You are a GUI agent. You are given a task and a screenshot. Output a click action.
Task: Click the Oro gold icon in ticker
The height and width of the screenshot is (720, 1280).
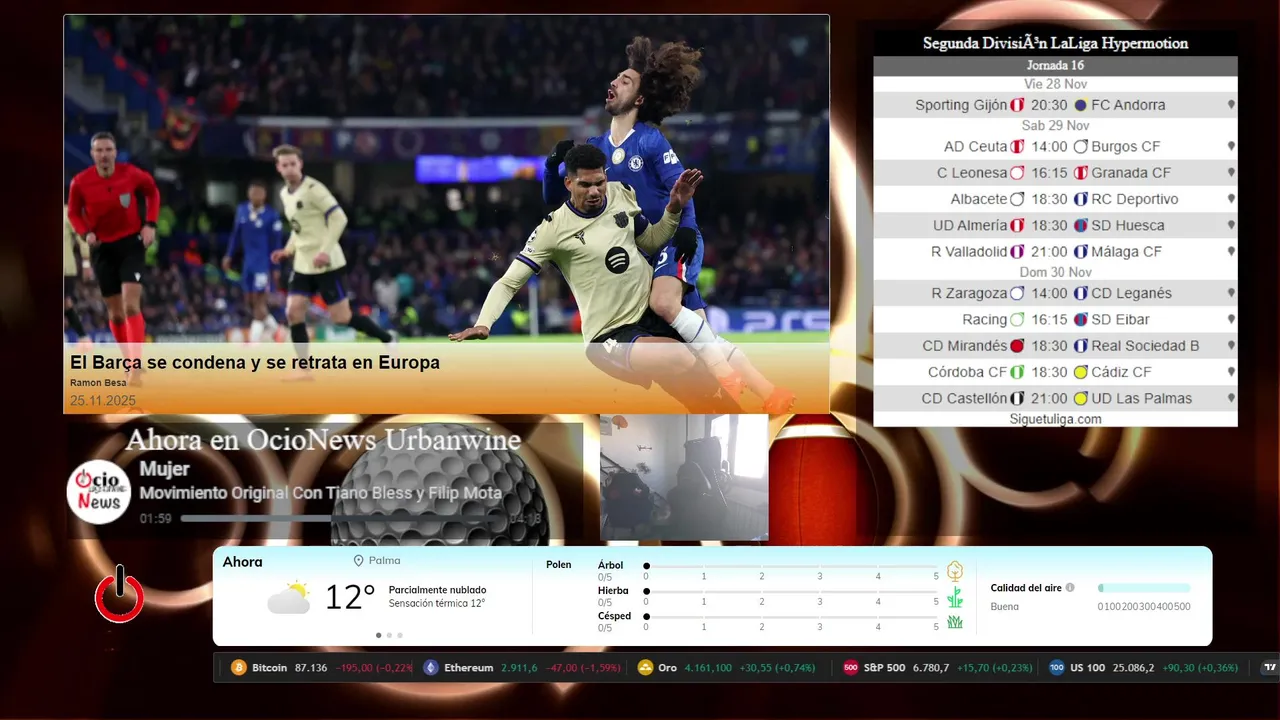646,668
